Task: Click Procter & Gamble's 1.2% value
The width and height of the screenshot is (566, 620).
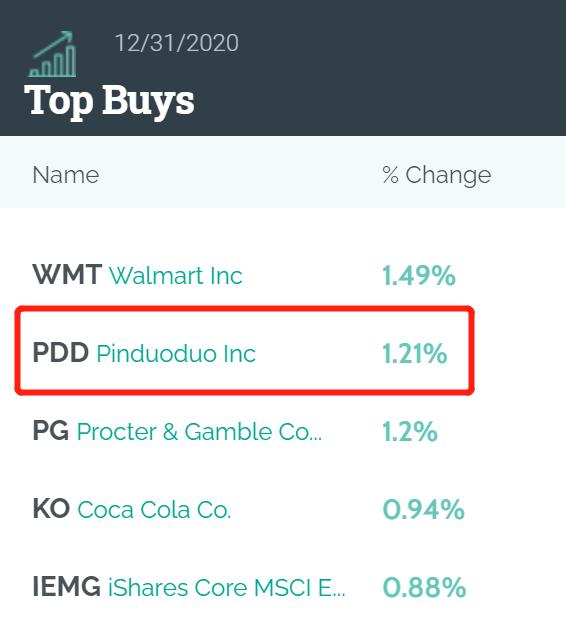Action: [410, 431]
